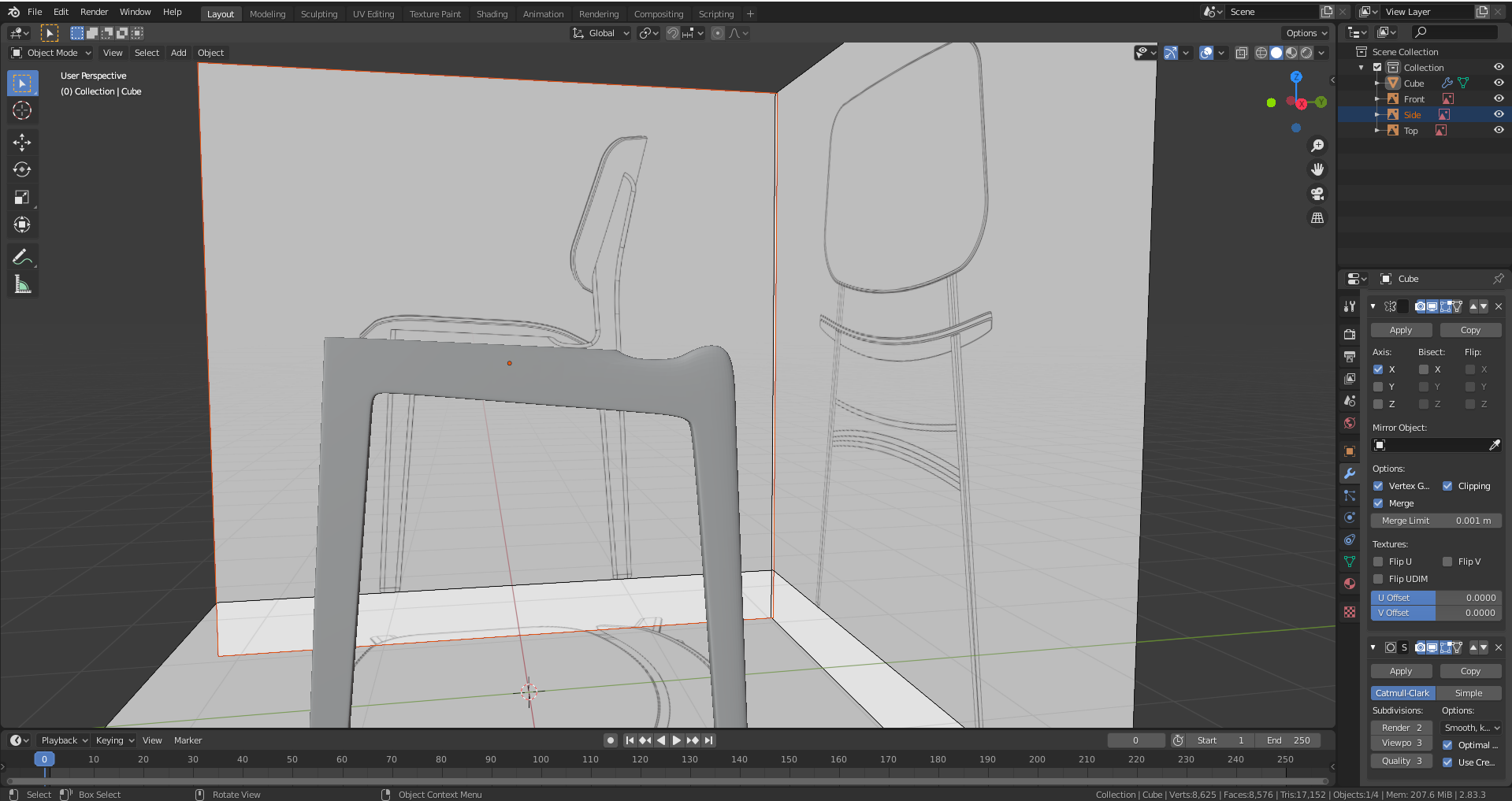Play the animation forward
The height and width of the screenshot is (801, 1512).
click(677, 740)
